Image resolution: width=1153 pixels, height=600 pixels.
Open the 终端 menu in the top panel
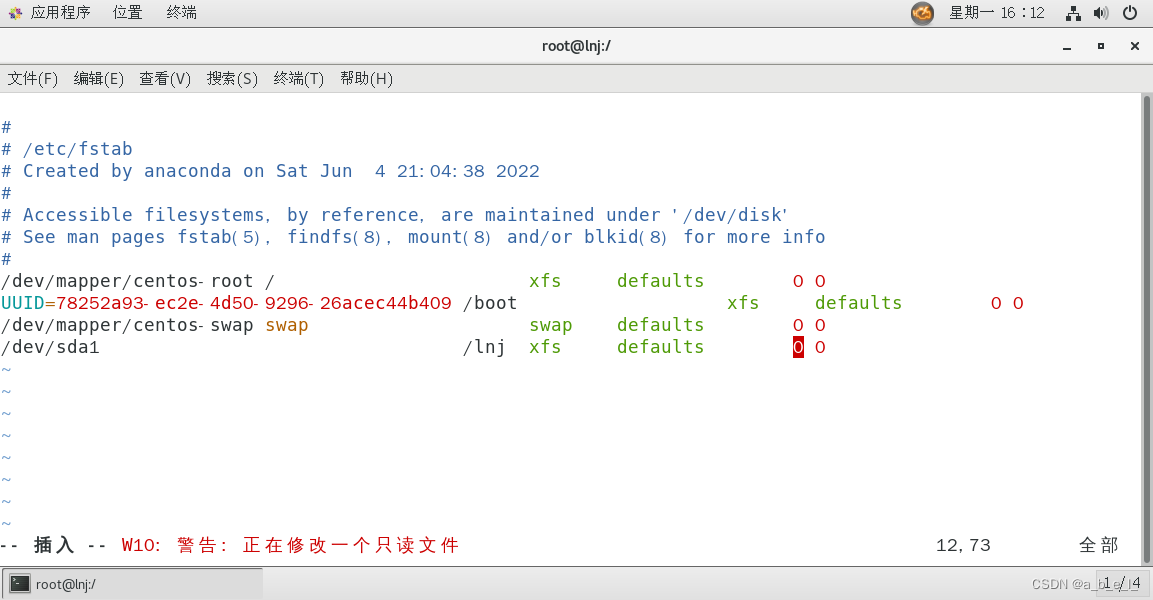click(180, 12)
